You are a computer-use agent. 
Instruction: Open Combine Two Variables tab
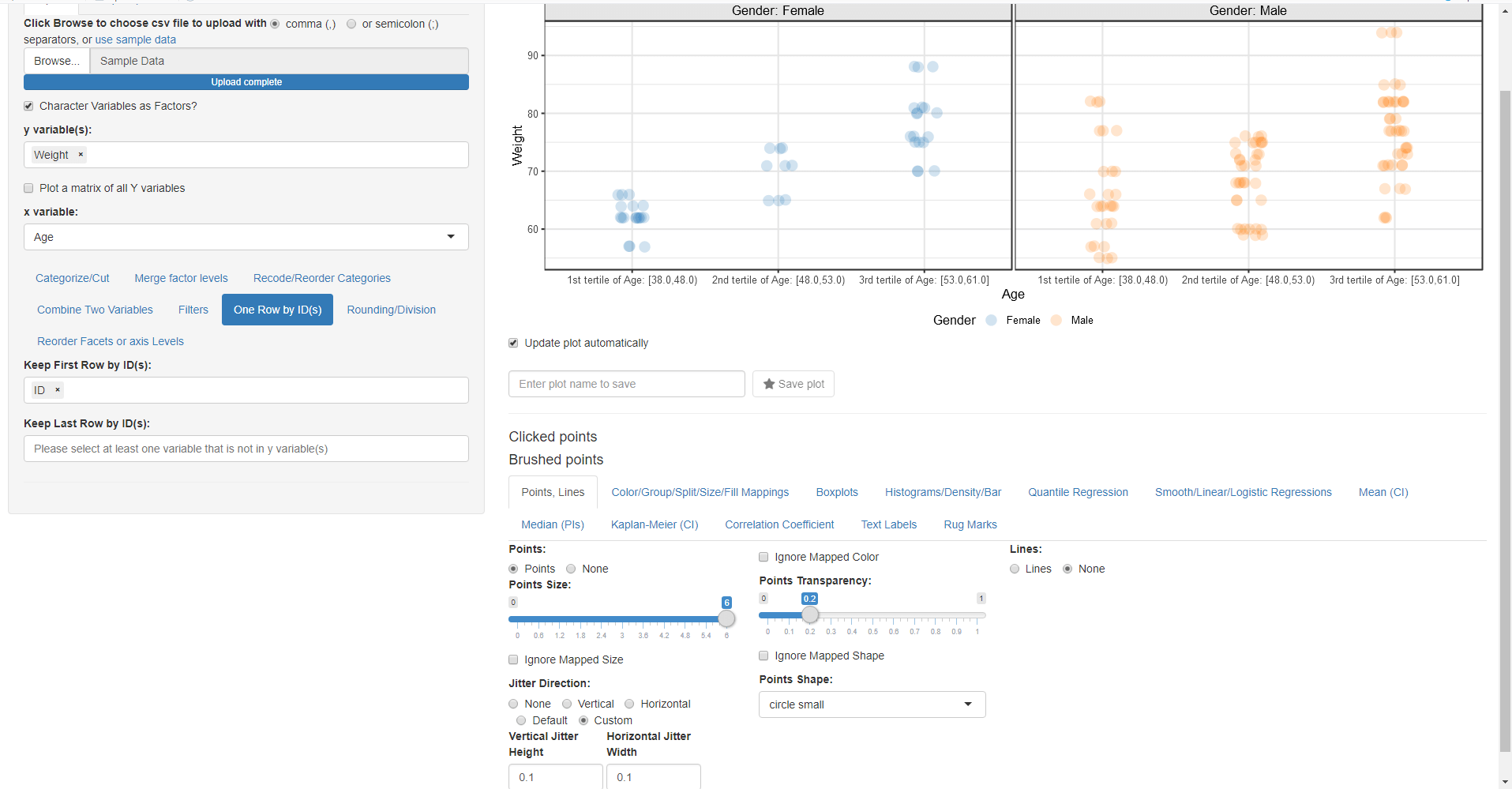point(95,310)
